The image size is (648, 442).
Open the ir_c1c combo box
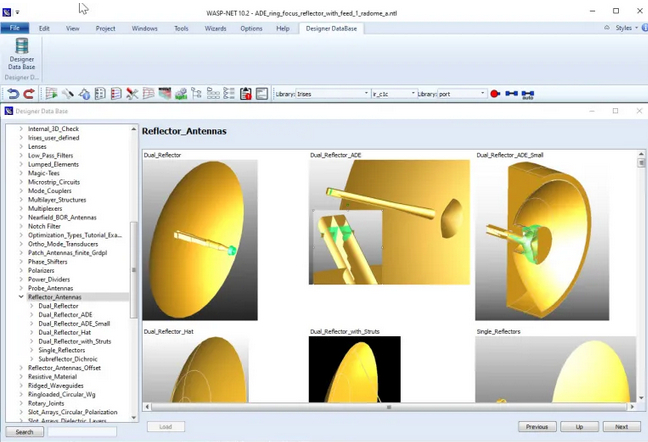(411, 94)
